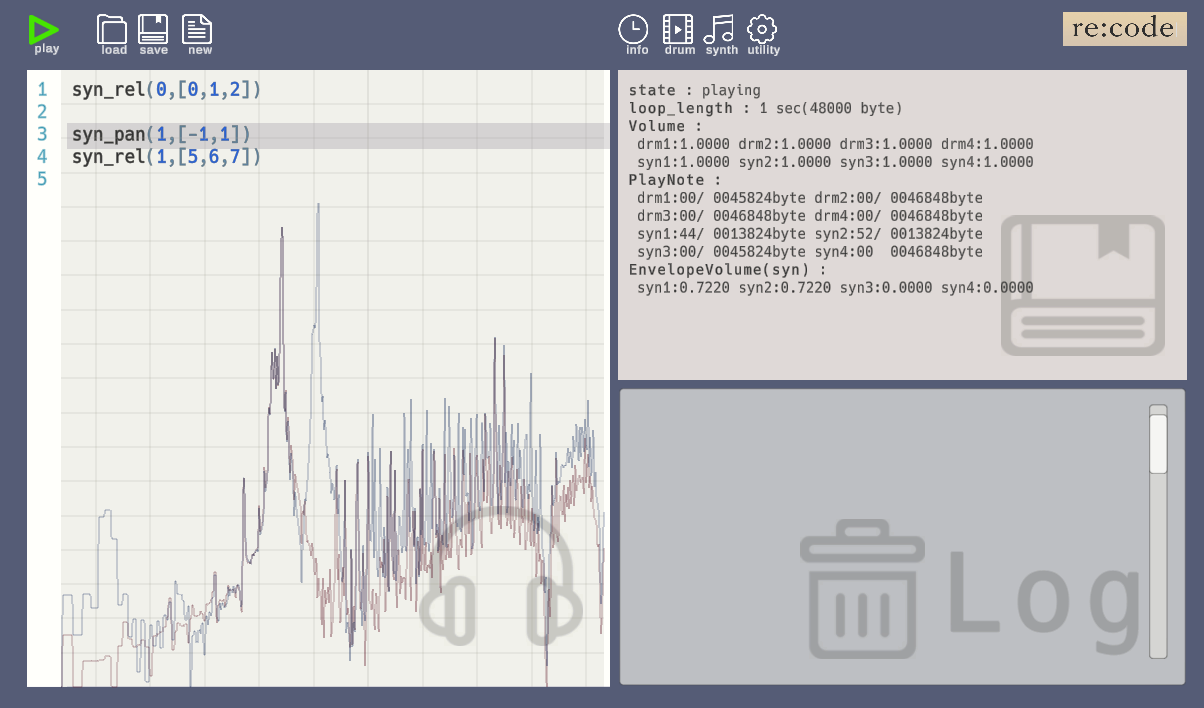Screen dimensions: 1204x708
Task: Click the re:code logo
Action: click(1124, 29)
